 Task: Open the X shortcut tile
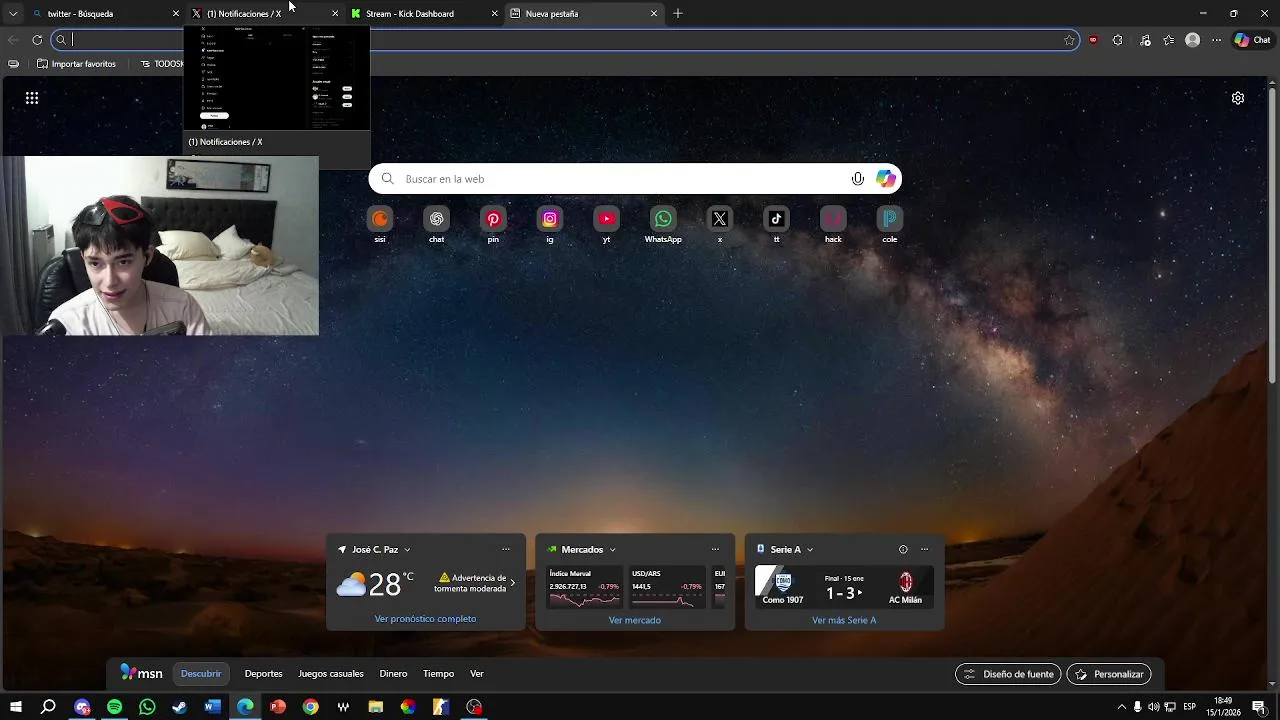(x=720, y=219)
